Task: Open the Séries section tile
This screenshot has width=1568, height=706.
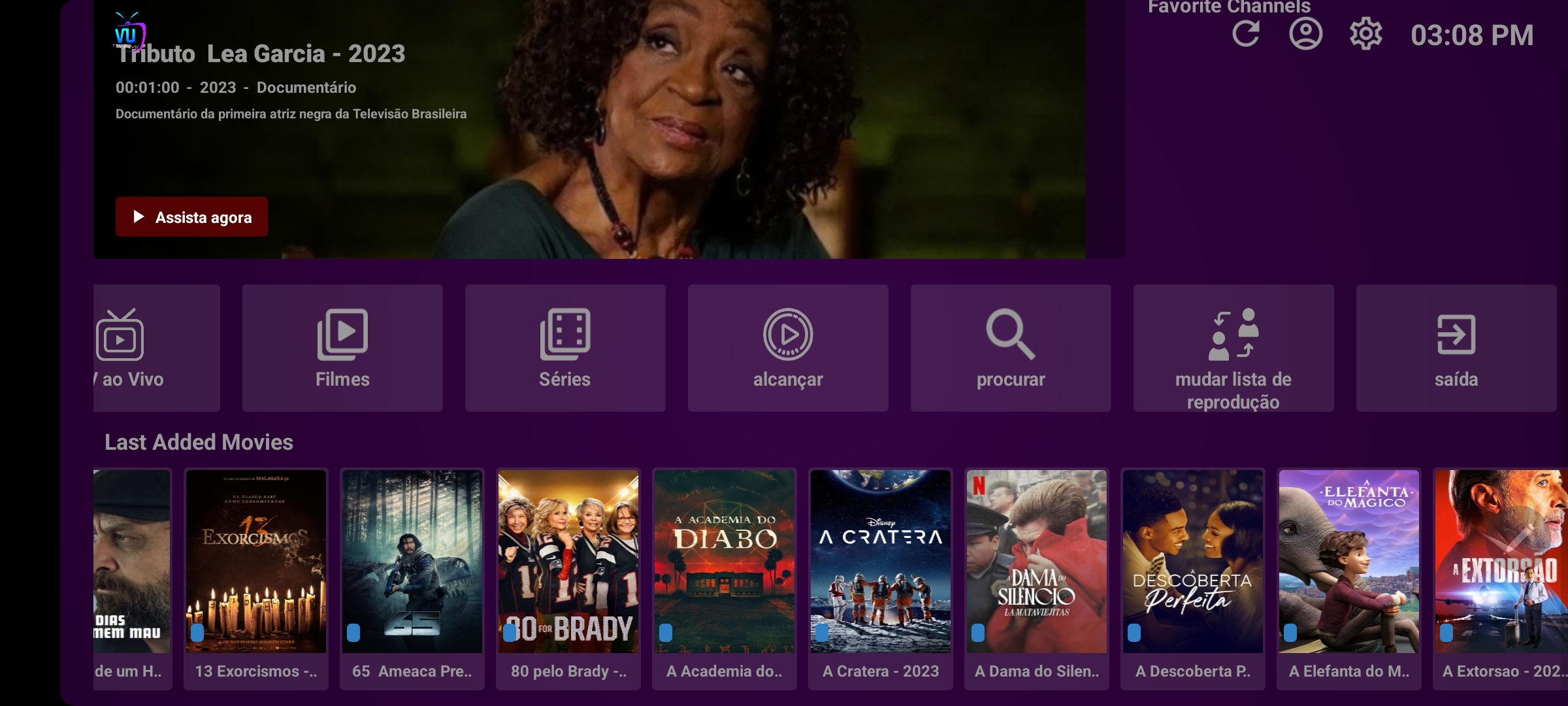Action: coord(565,348)
